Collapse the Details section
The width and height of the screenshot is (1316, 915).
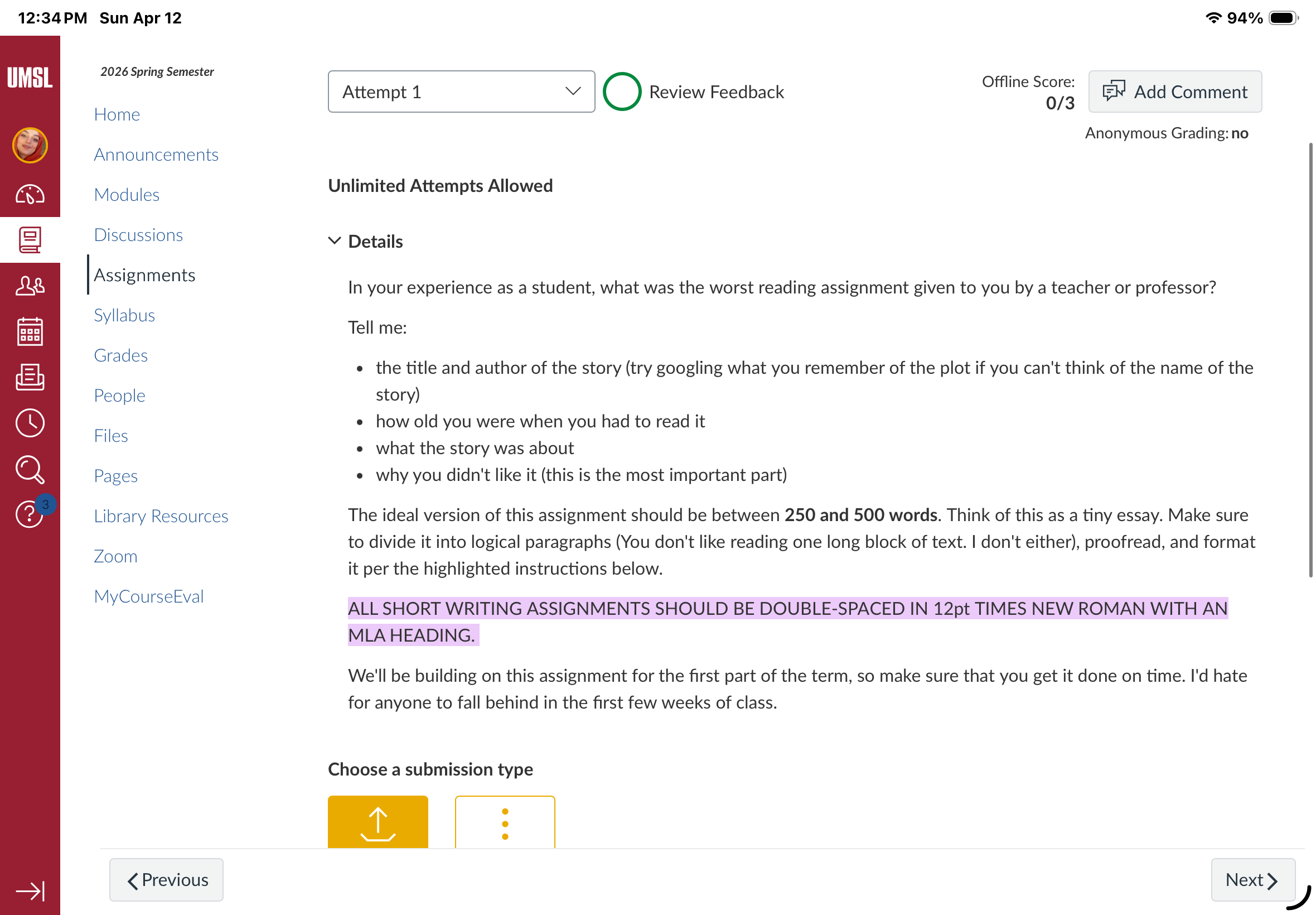coord(366,242)
